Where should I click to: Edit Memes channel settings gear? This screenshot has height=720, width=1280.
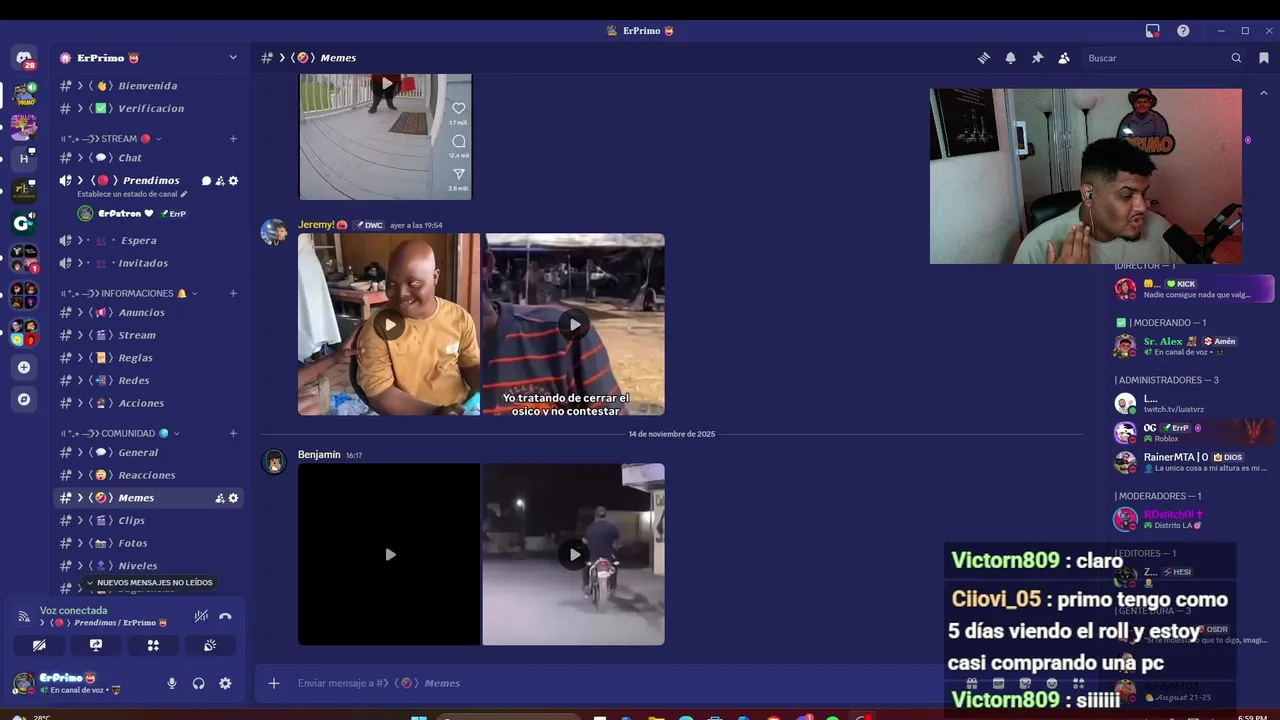click(x=233, y=498)
